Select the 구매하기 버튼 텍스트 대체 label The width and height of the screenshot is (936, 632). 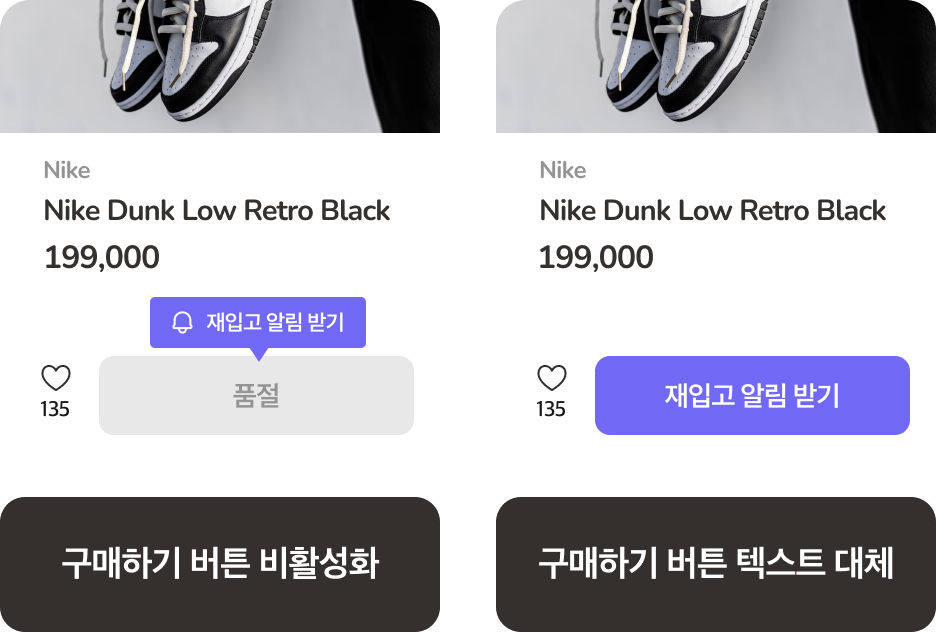716,564
